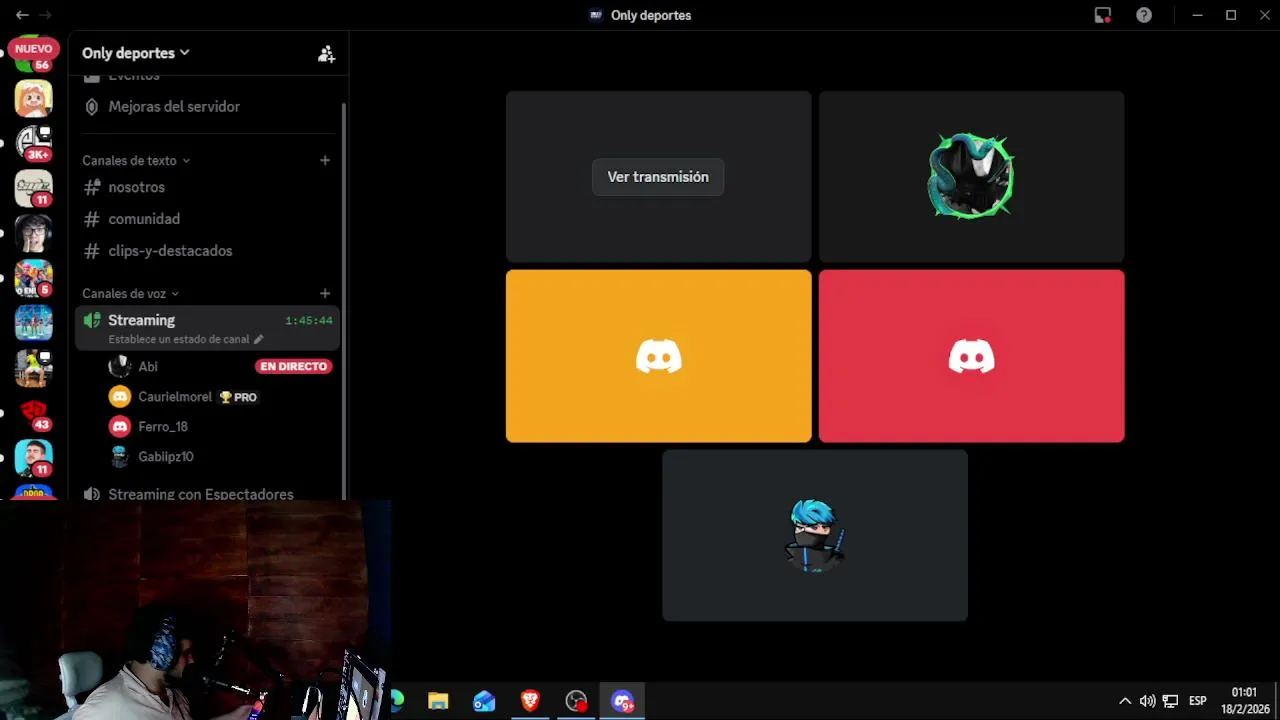Click the EN DIRECTO badge
The image size is (1280, 720).
[294, 366]
